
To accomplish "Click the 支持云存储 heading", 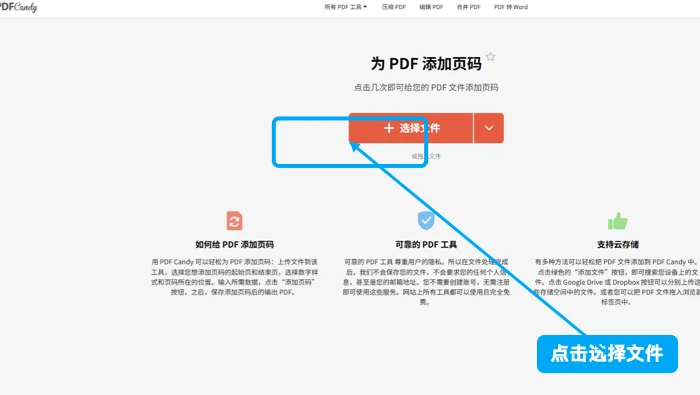I will (x=618, y=245).
